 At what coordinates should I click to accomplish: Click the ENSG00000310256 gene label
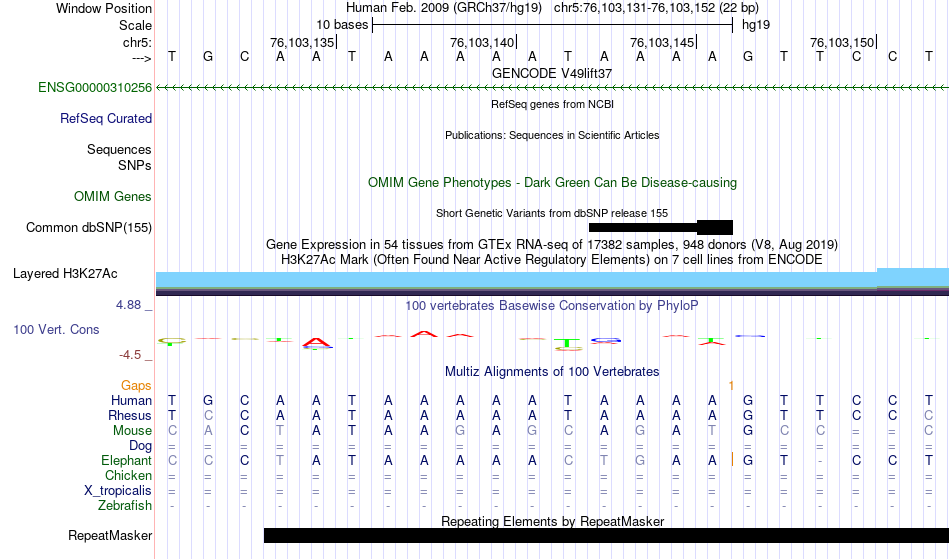click(x=95, y=87)
